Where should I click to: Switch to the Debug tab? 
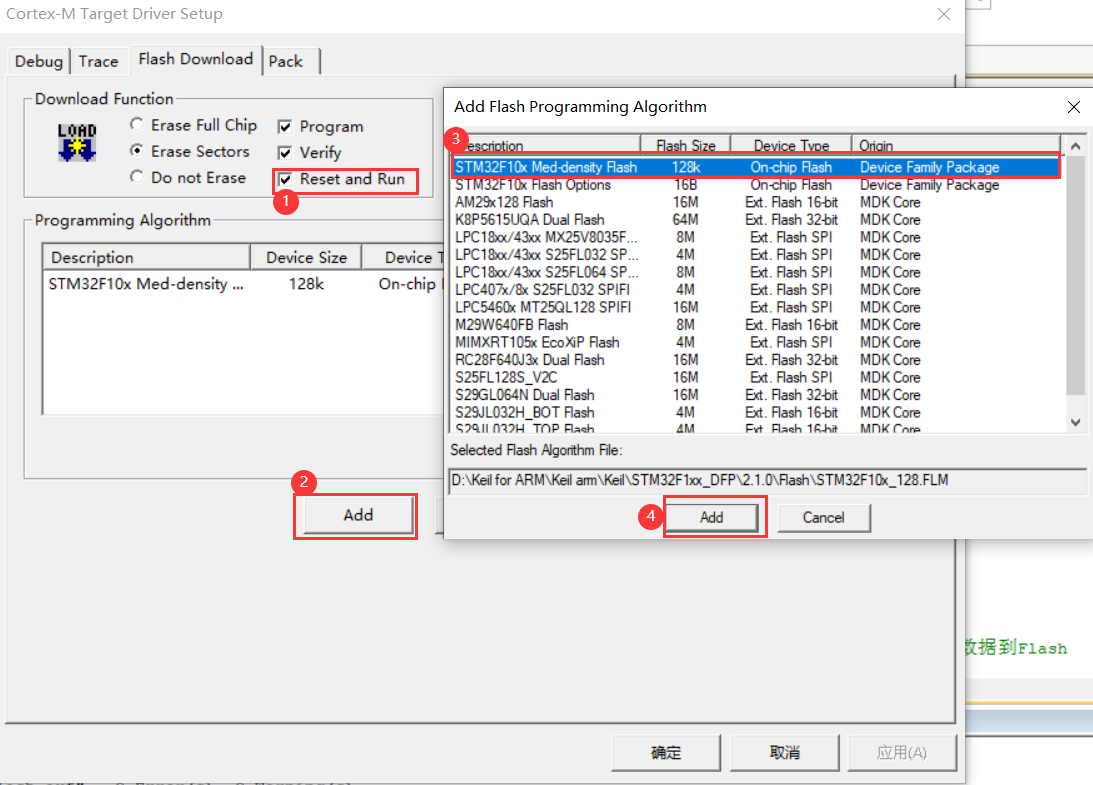(x=39, y=61)
